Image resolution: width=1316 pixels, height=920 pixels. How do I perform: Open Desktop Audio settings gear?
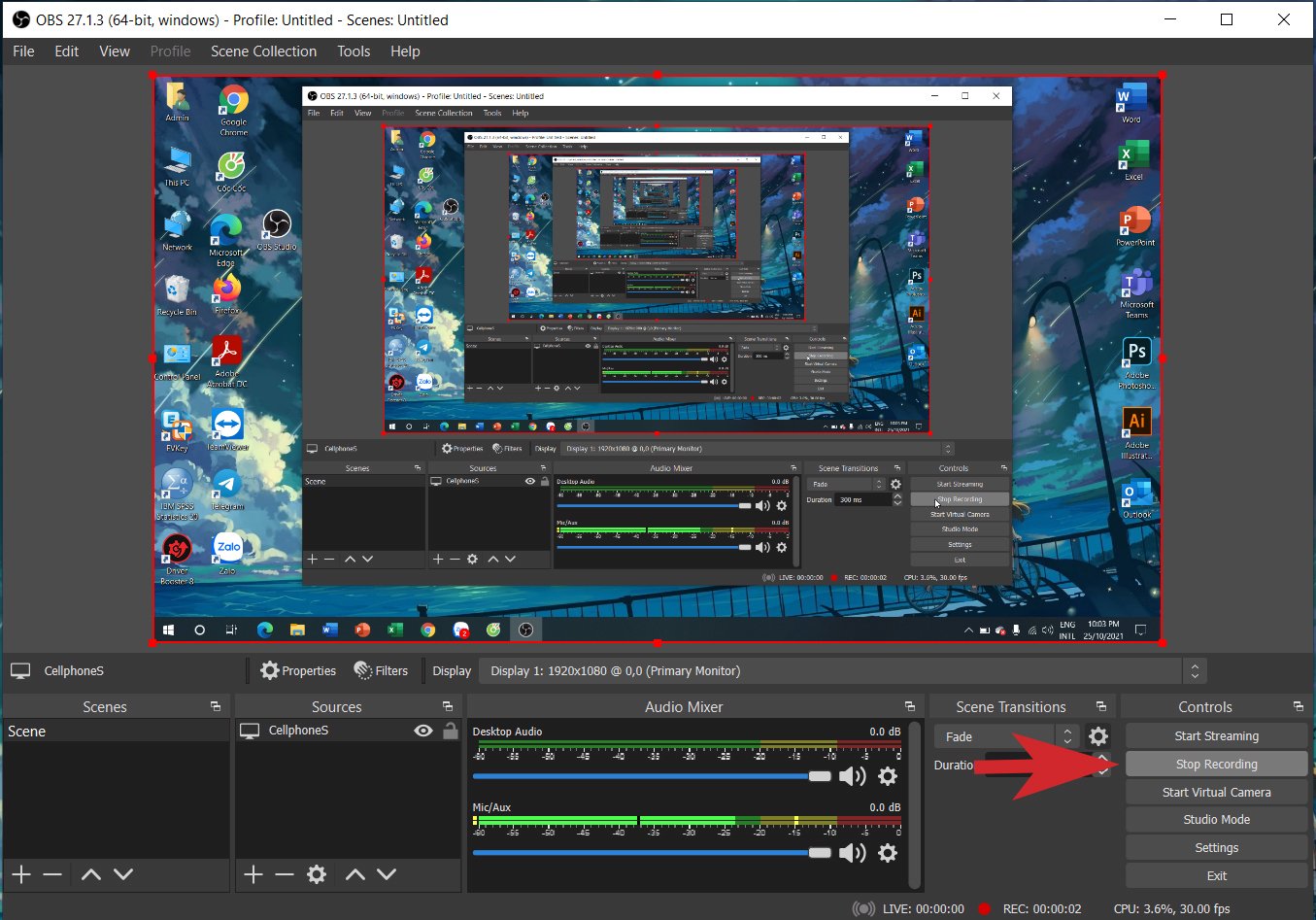[x=887, y=776]
